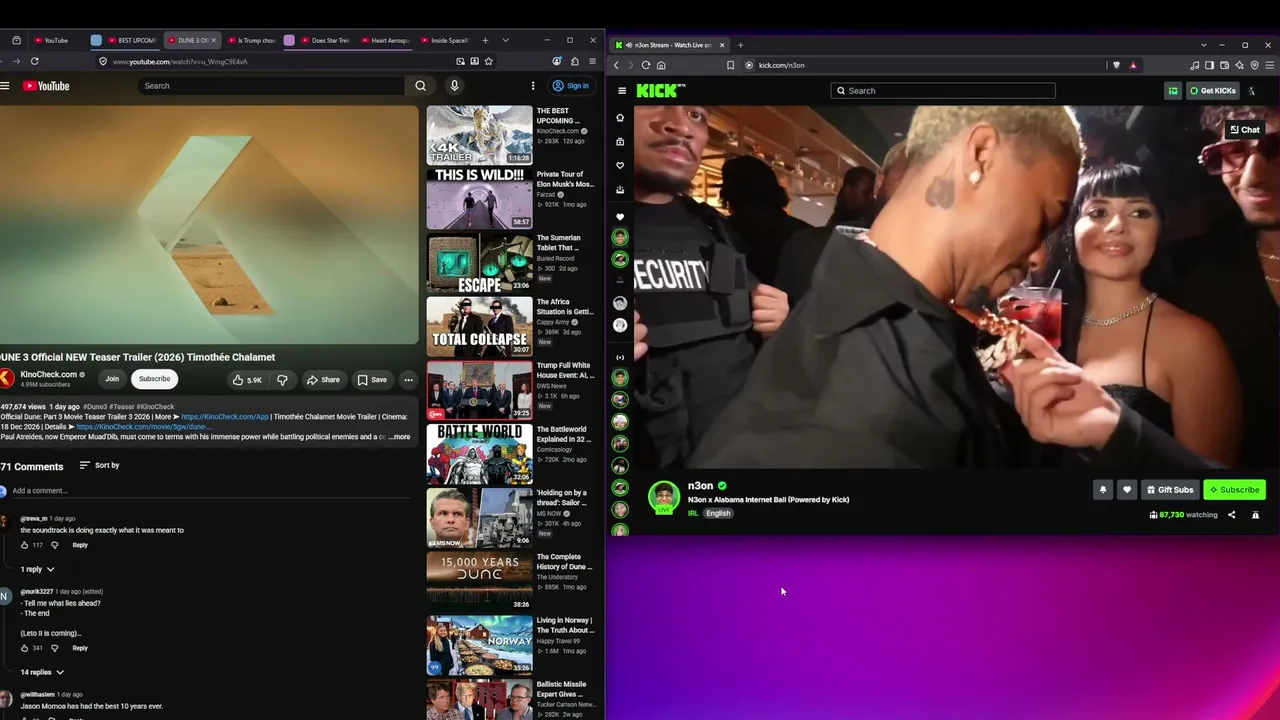Click the YouTube search magnifier button
Viewport: 1280px width, 720px height.
point(420,86)
